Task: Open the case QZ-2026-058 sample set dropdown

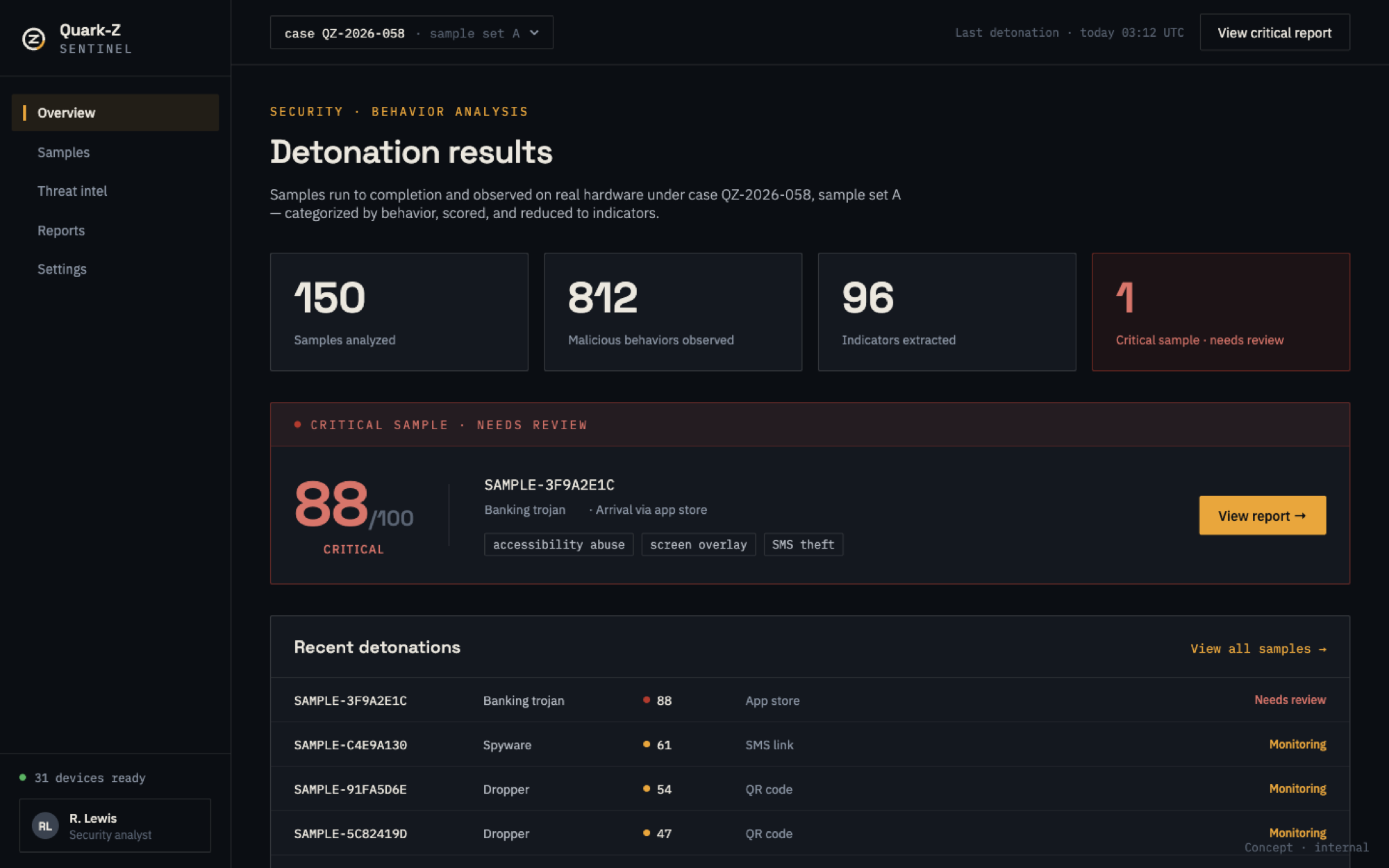Action: (411, 33)
